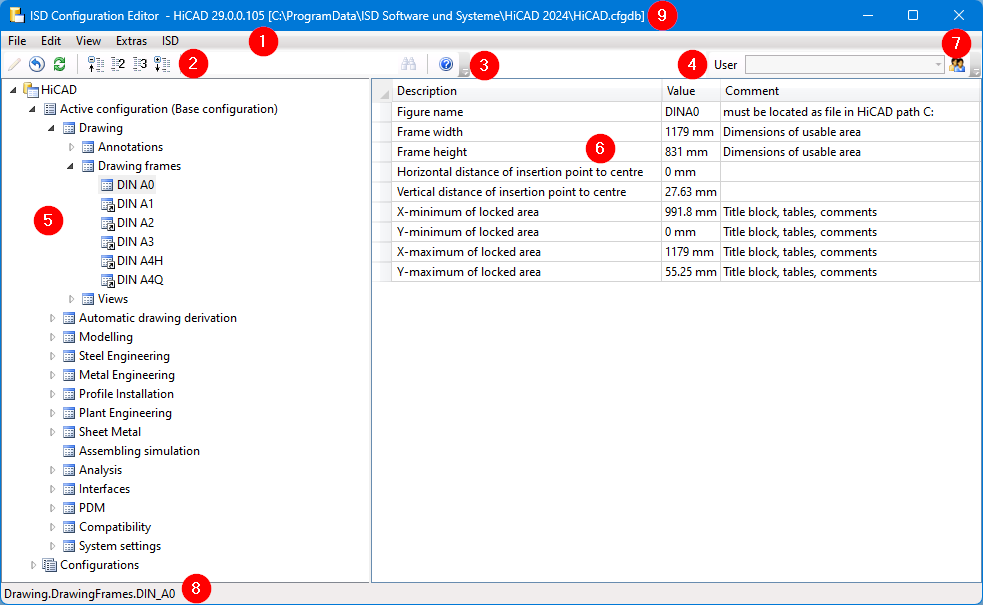Click the Comment column header
This screenshot has width=983, height=605.
pos(851,91)
